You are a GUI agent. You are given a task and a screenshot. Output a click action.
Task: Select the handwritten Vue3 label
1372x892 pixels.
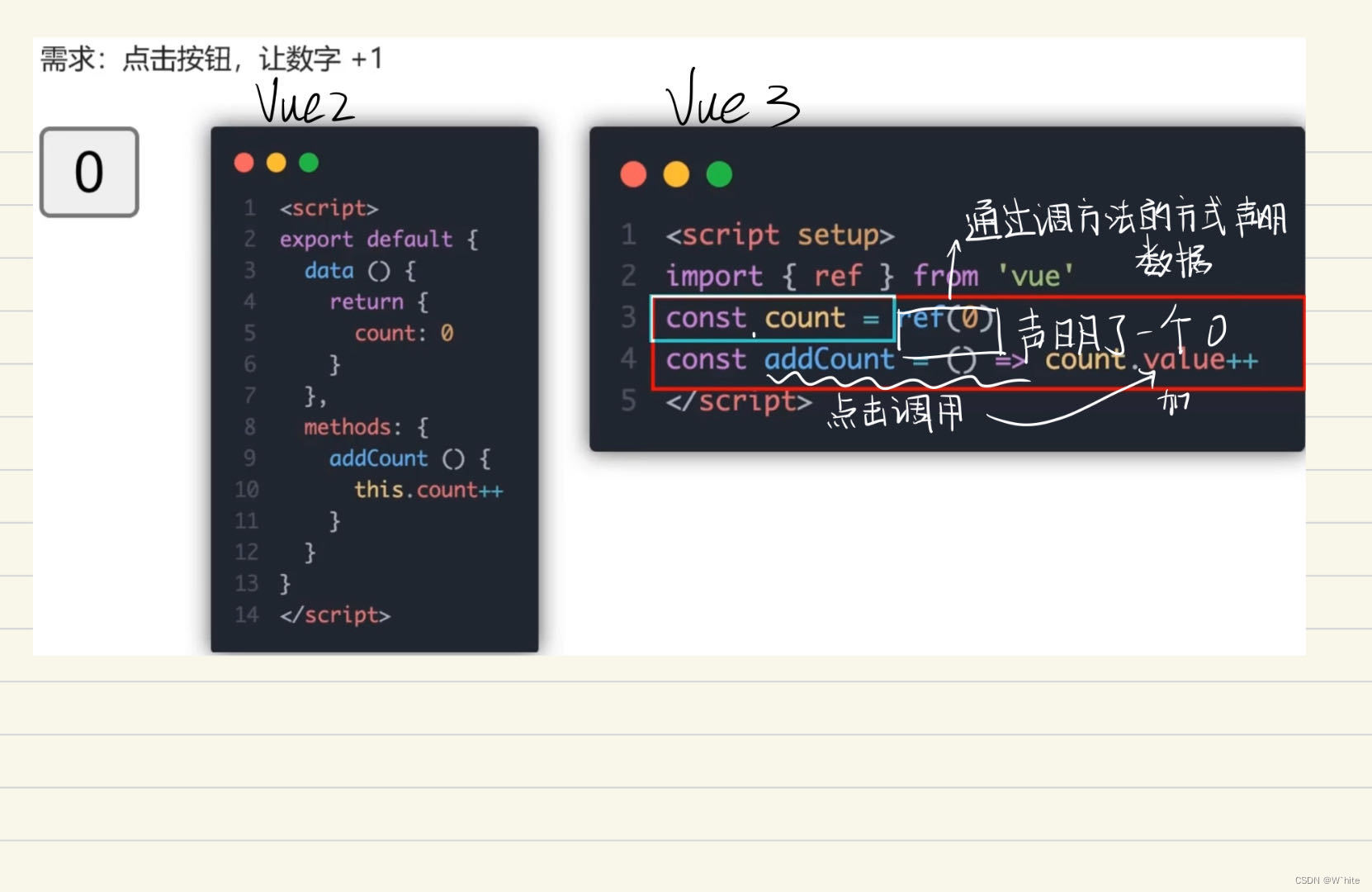tap(733, 106)
